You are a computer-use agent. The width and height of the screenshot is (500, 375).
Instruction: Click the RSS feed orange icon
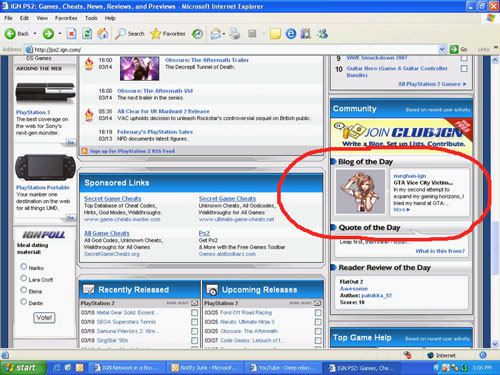tap(84, 151)
